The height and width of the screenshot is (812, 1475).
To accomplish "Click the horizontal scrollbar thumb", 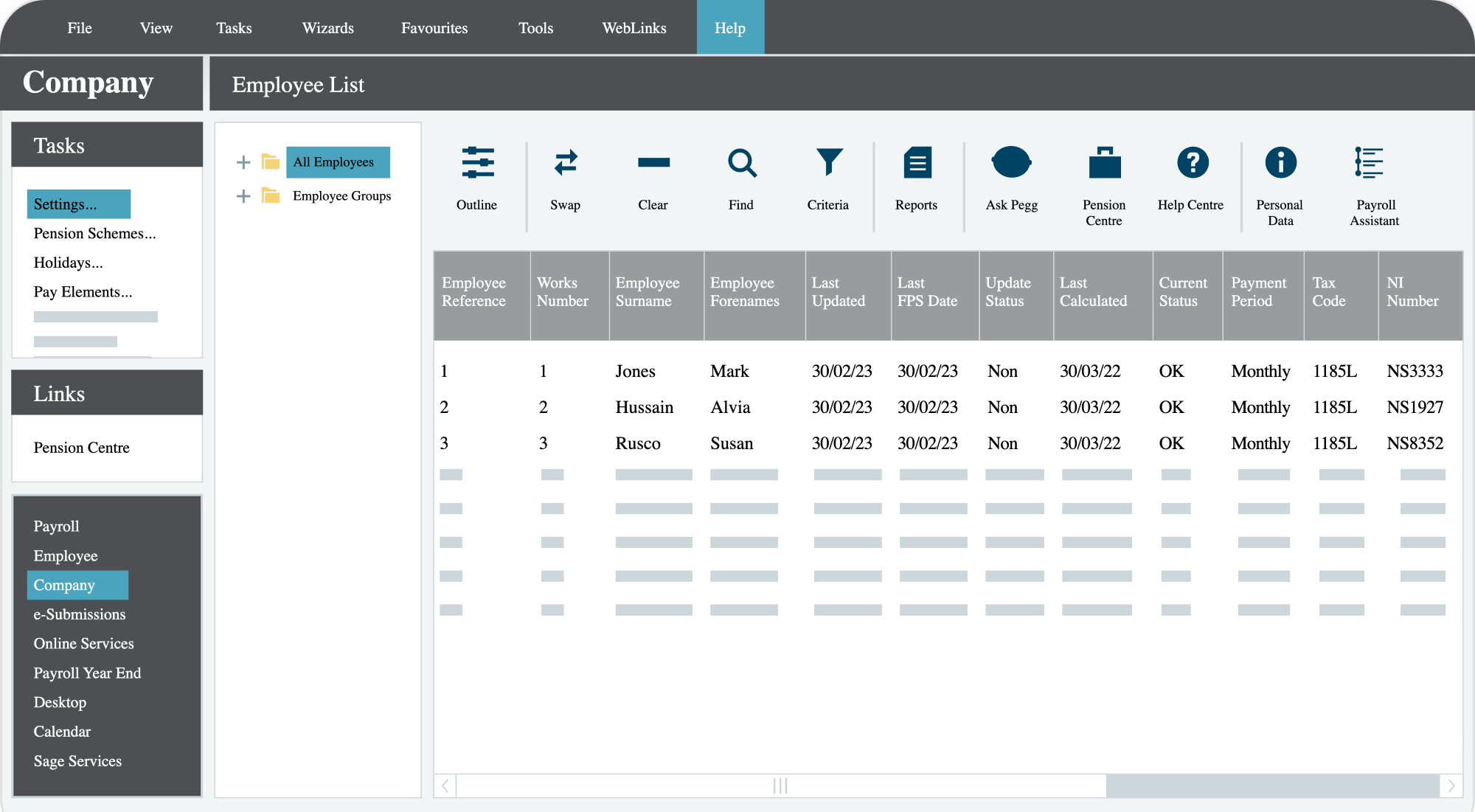I will click(781, 785).
